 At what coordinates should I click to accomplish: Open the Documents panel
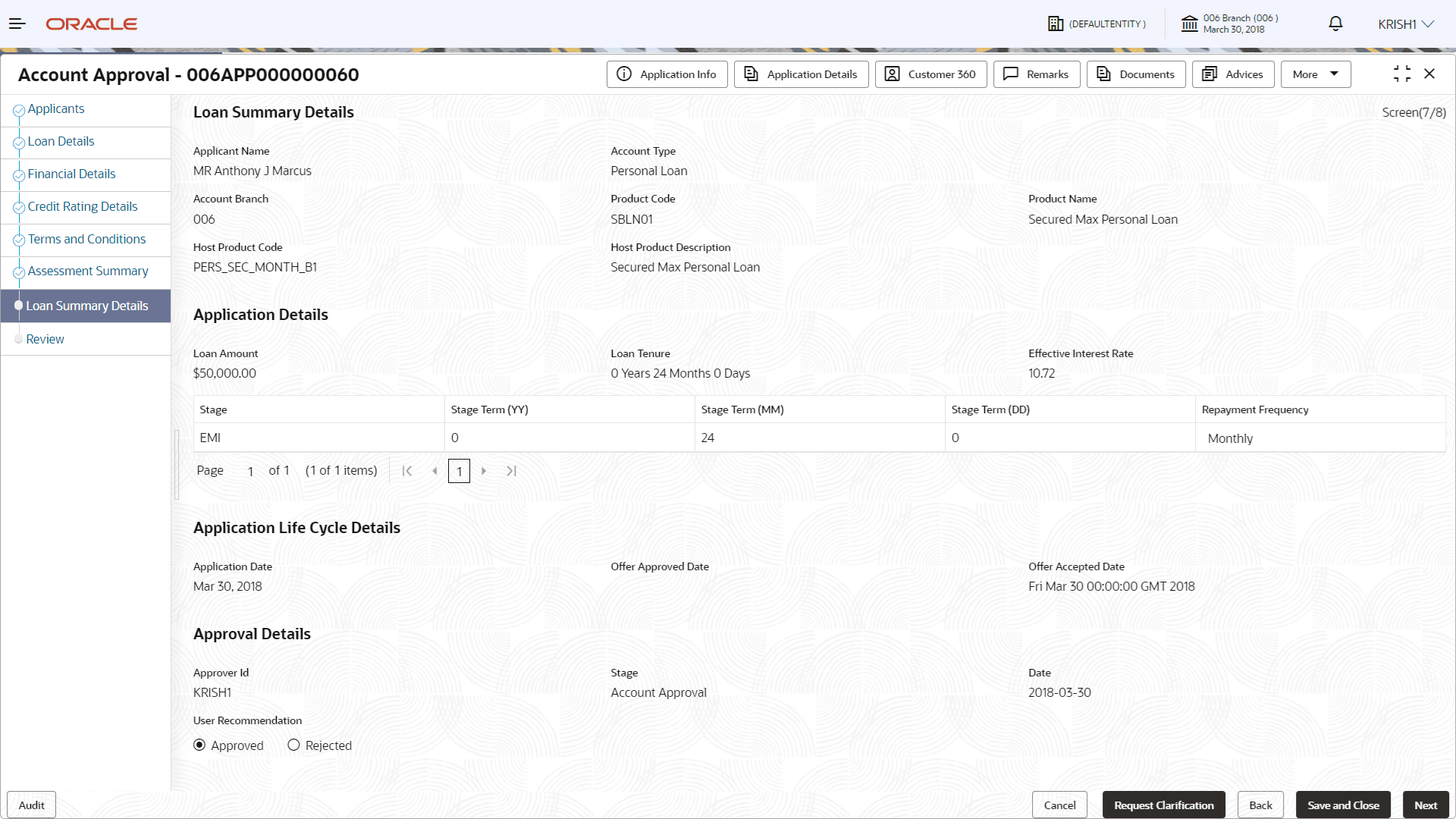pyautogui.click(x=1135, y=74)
